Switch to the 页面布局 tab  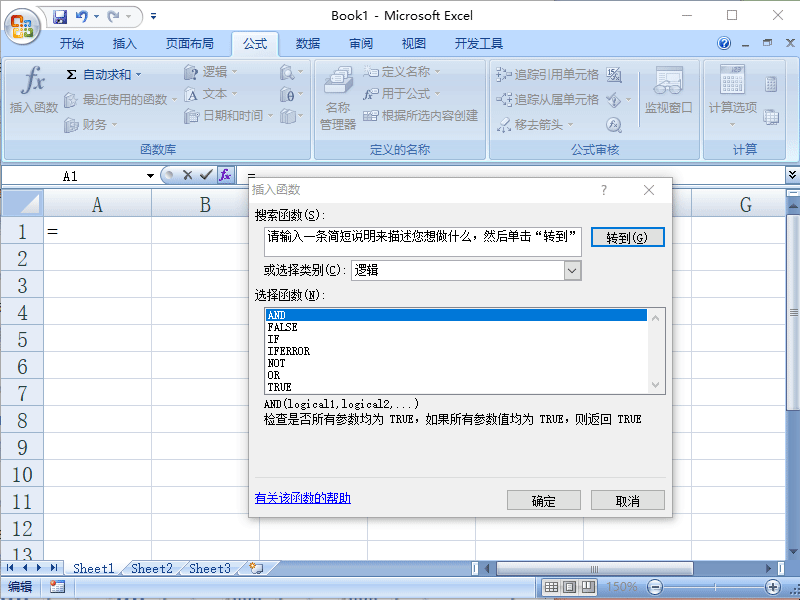click(189, 44)
